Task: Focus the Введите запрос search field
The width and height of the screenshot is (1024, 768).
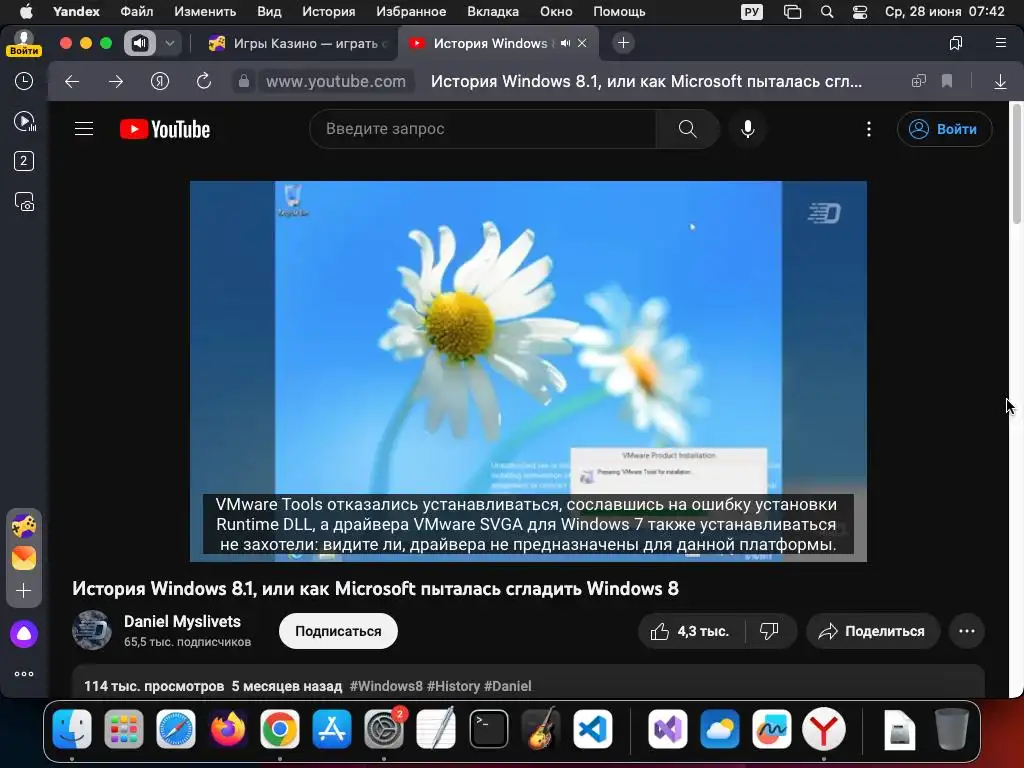Action: click(x=483, y=129)
